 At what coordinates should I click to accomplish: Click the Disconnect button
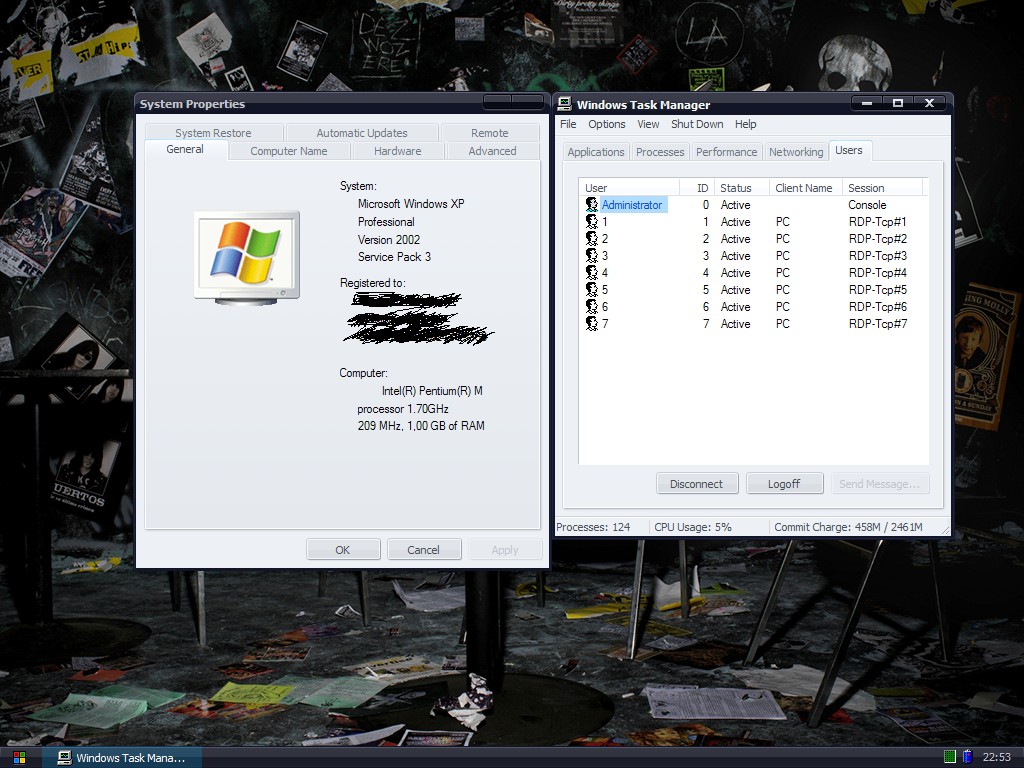[697, 484]
